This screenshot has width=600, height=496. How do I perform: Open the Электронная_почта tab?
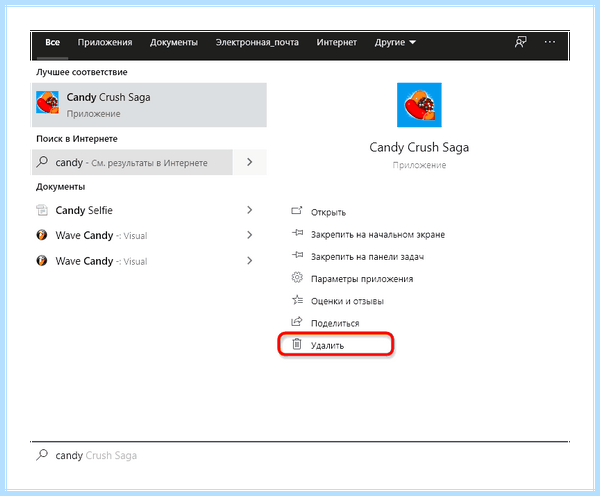click(x=257, y=42)
